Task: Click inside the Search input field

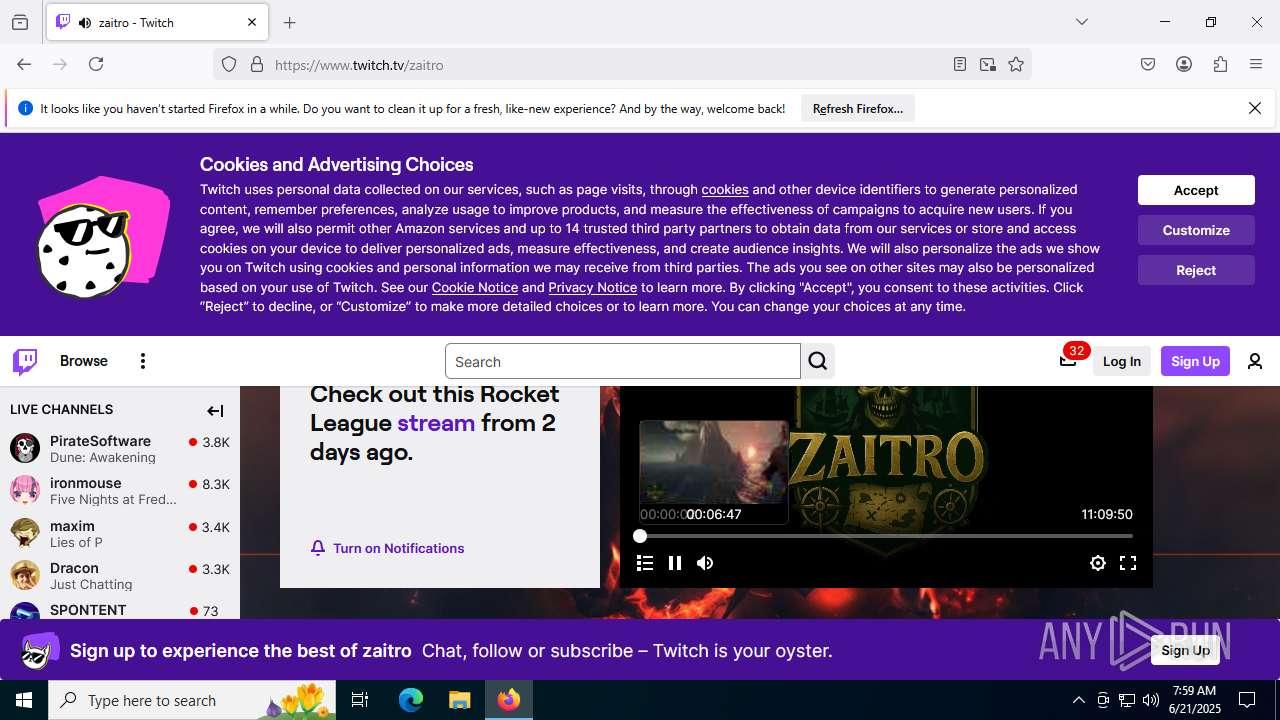Action: pyautogui.click(x=622, y=361)
